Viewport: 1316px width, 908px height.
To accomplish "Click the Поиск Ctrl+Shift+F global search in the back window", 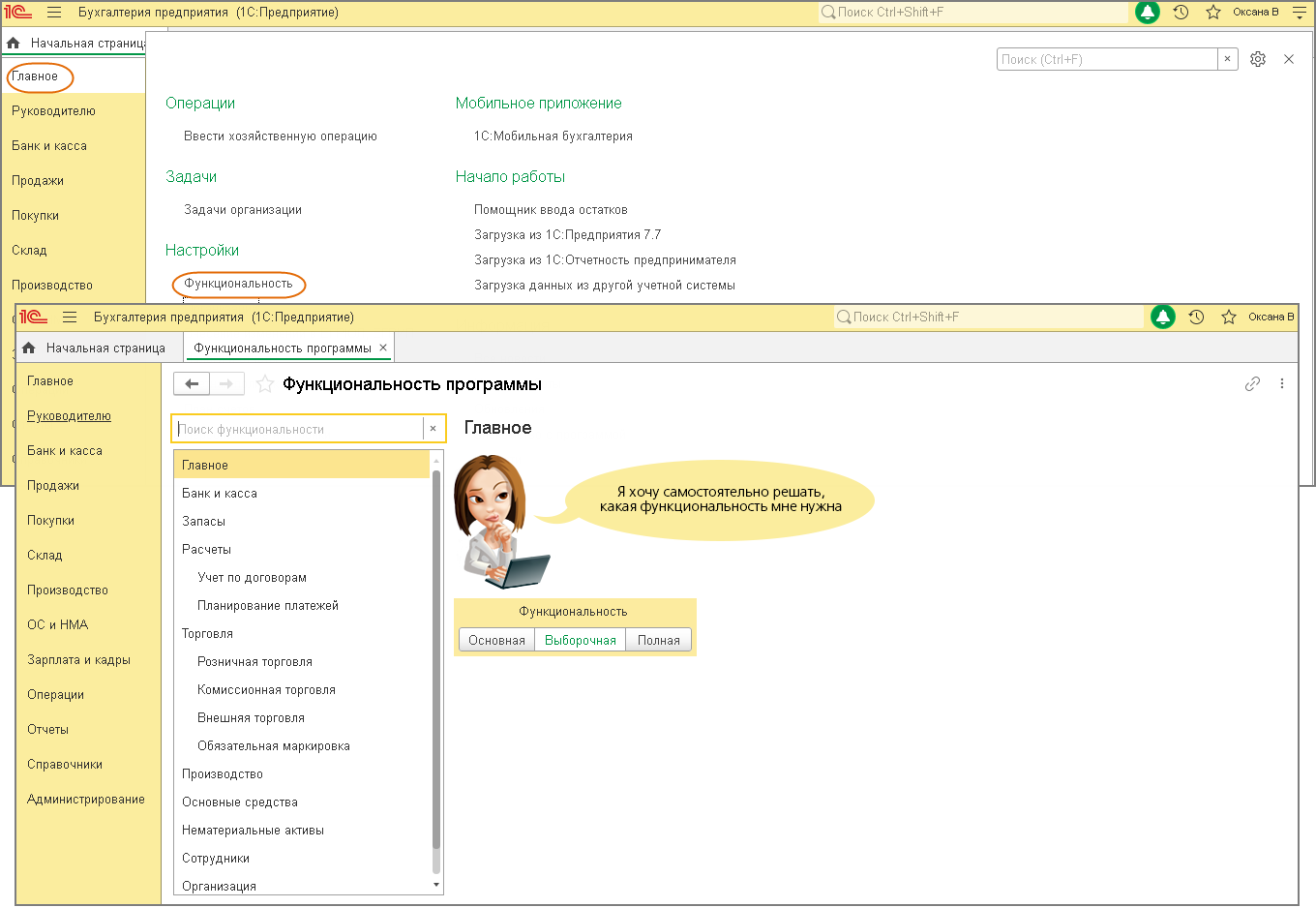I will coord(972,13).
